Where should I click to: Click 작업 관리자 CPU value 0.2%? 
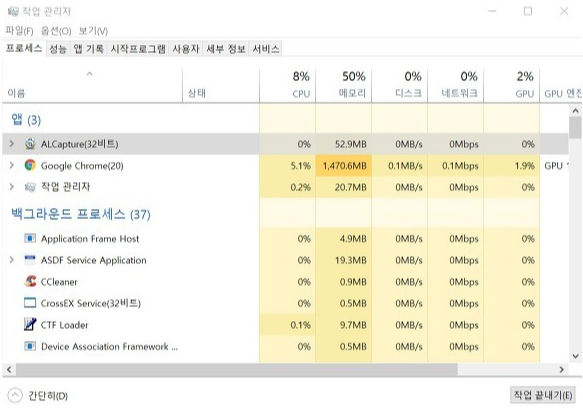(300, 187)
